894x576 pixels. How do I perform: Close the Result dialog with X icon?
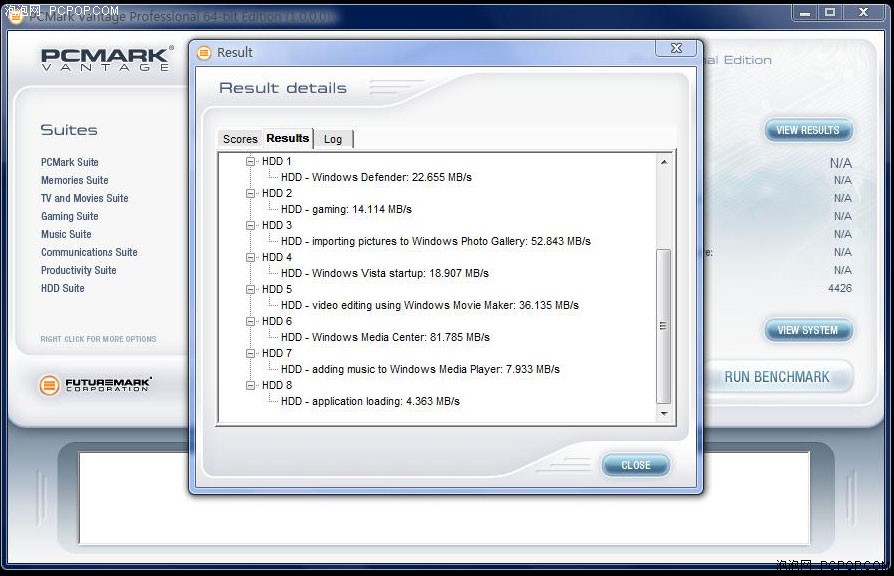point(677,49)
